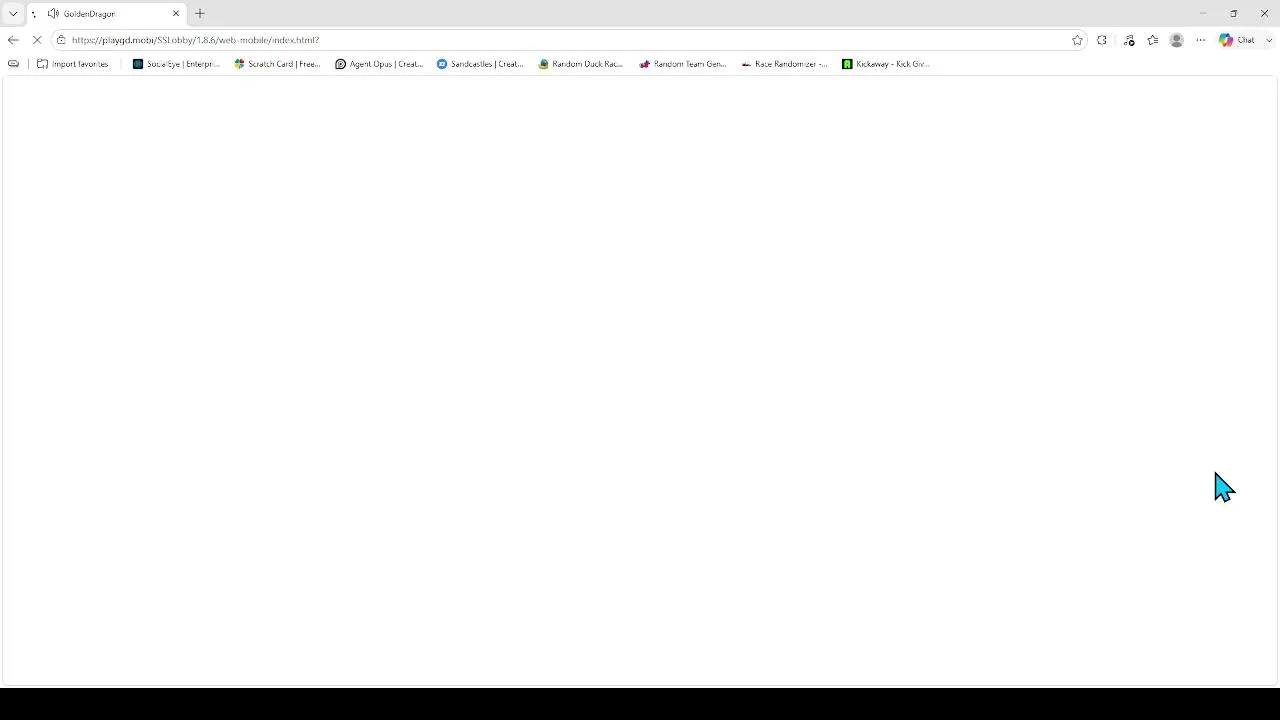
Task: Stop loading the page with X button
Action: coord(37,40)
